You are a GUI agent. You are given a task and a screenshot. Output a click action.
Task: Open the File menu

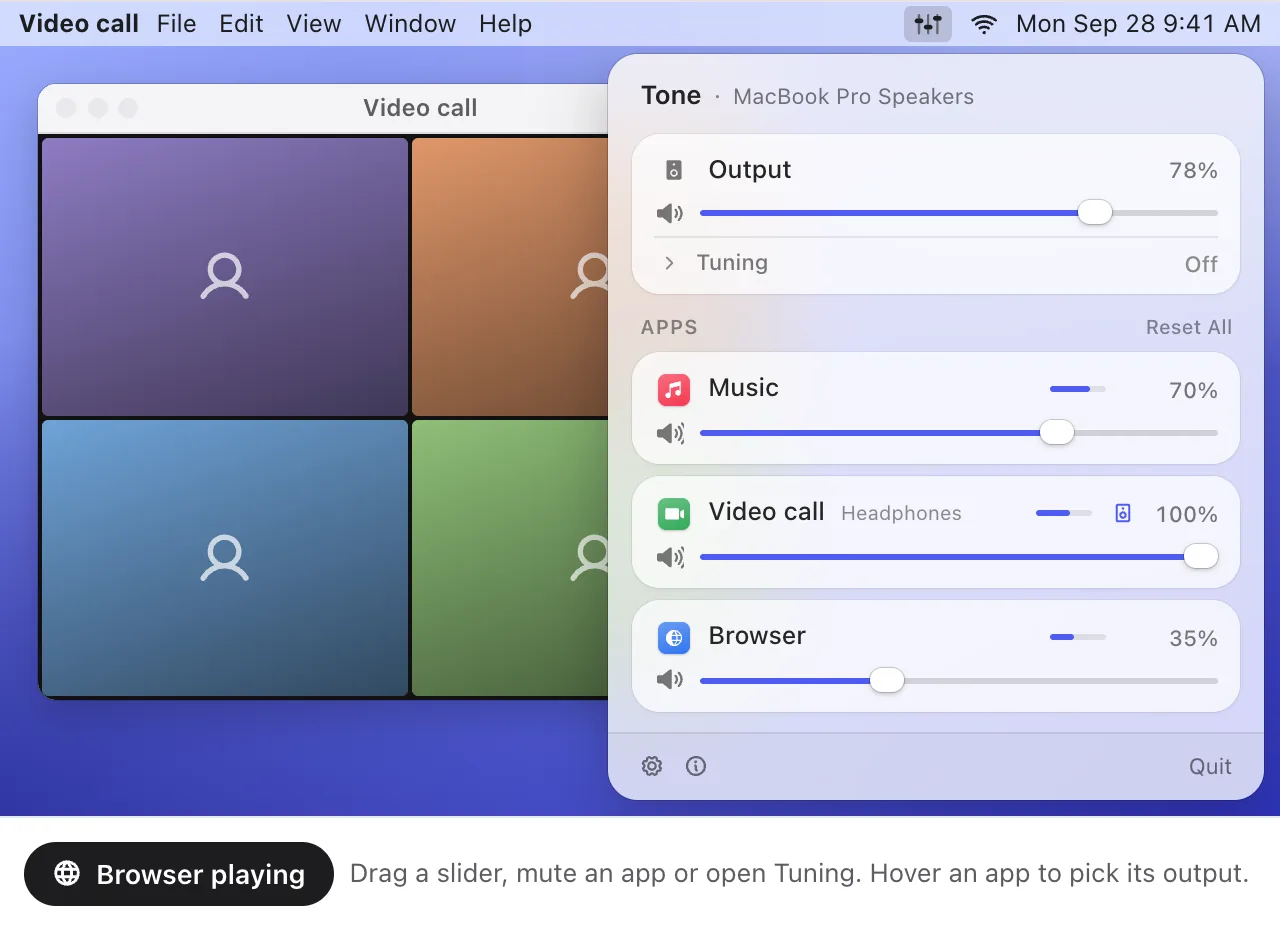177,24
